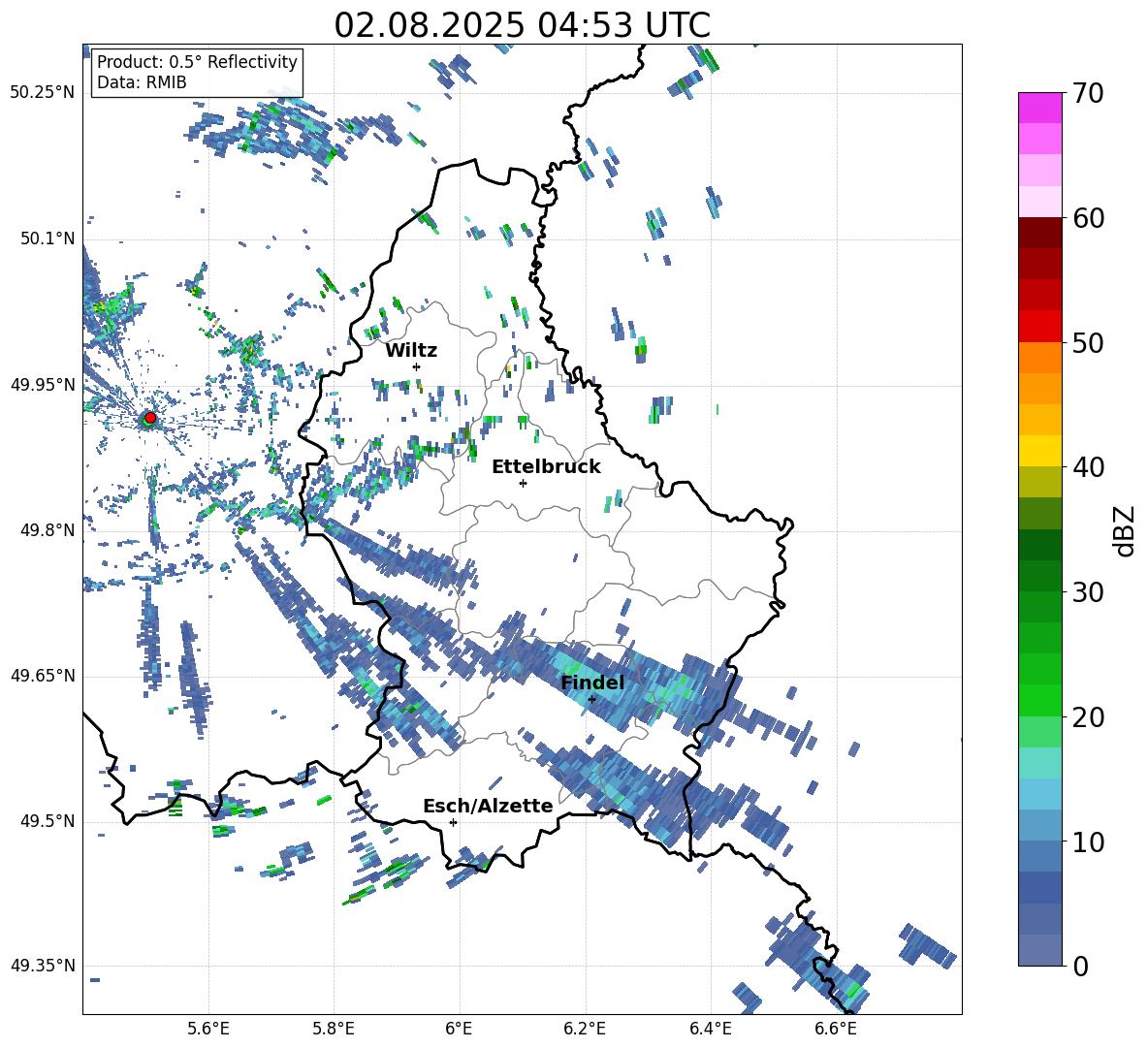Viewport: 1148px width, 1048px height.
Task: Click the colorbar value 50
Action: pos(1088,342)
